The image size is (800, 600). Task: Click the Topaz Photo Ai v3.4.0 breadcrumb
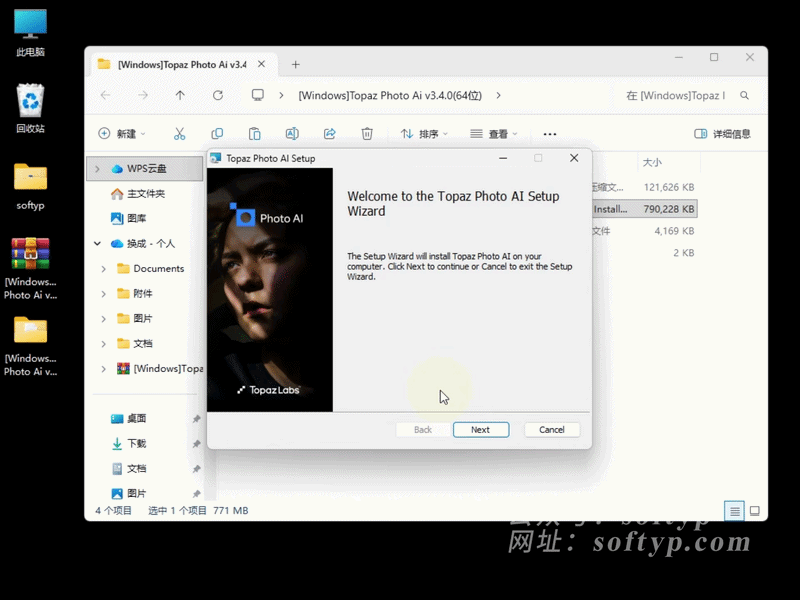pos(390,95)
